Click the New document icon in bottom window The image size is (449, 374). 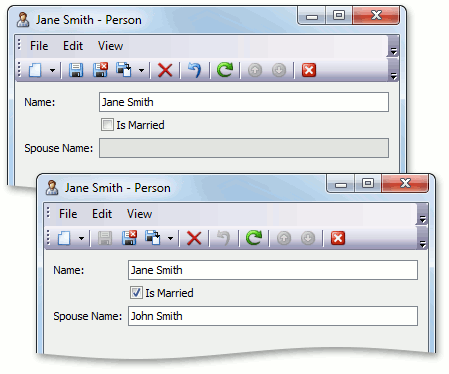[x=64, y=238]
